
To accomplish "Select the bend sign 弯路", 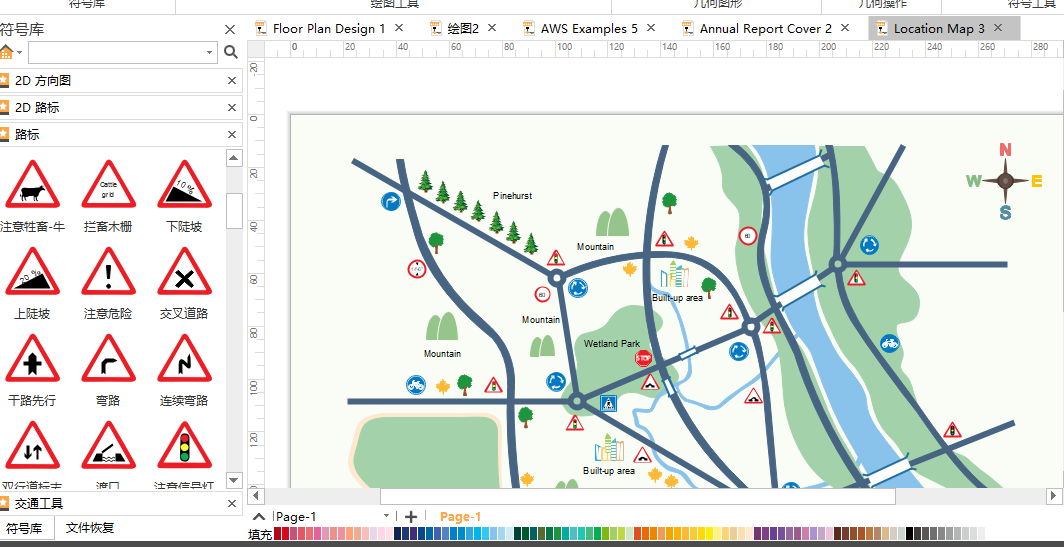I will [109, 358].
